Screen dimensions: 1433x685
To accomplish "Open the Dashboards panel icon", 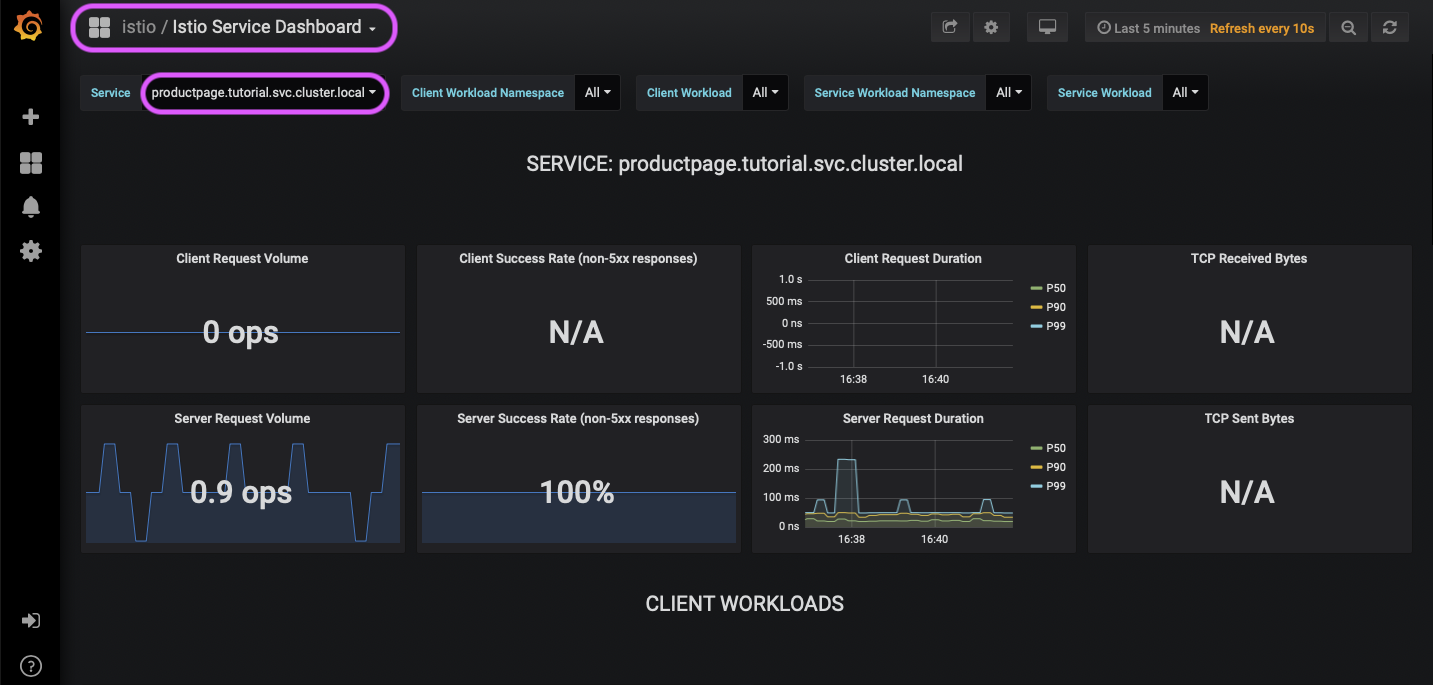I will [x=30, y=162].
